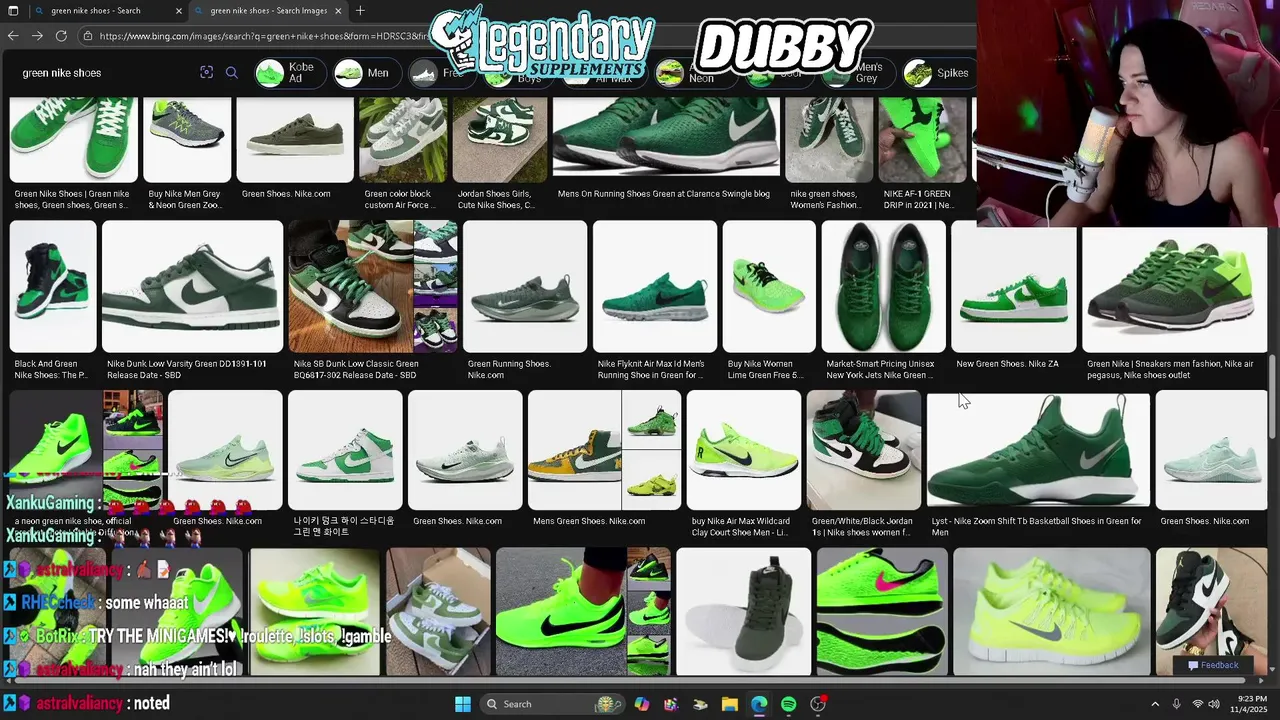Image resolution: width=1280 pixels, height=720 pixels.
Task: Open Jordan Shoes Girls thumbnail
Action: pos(499,139)
